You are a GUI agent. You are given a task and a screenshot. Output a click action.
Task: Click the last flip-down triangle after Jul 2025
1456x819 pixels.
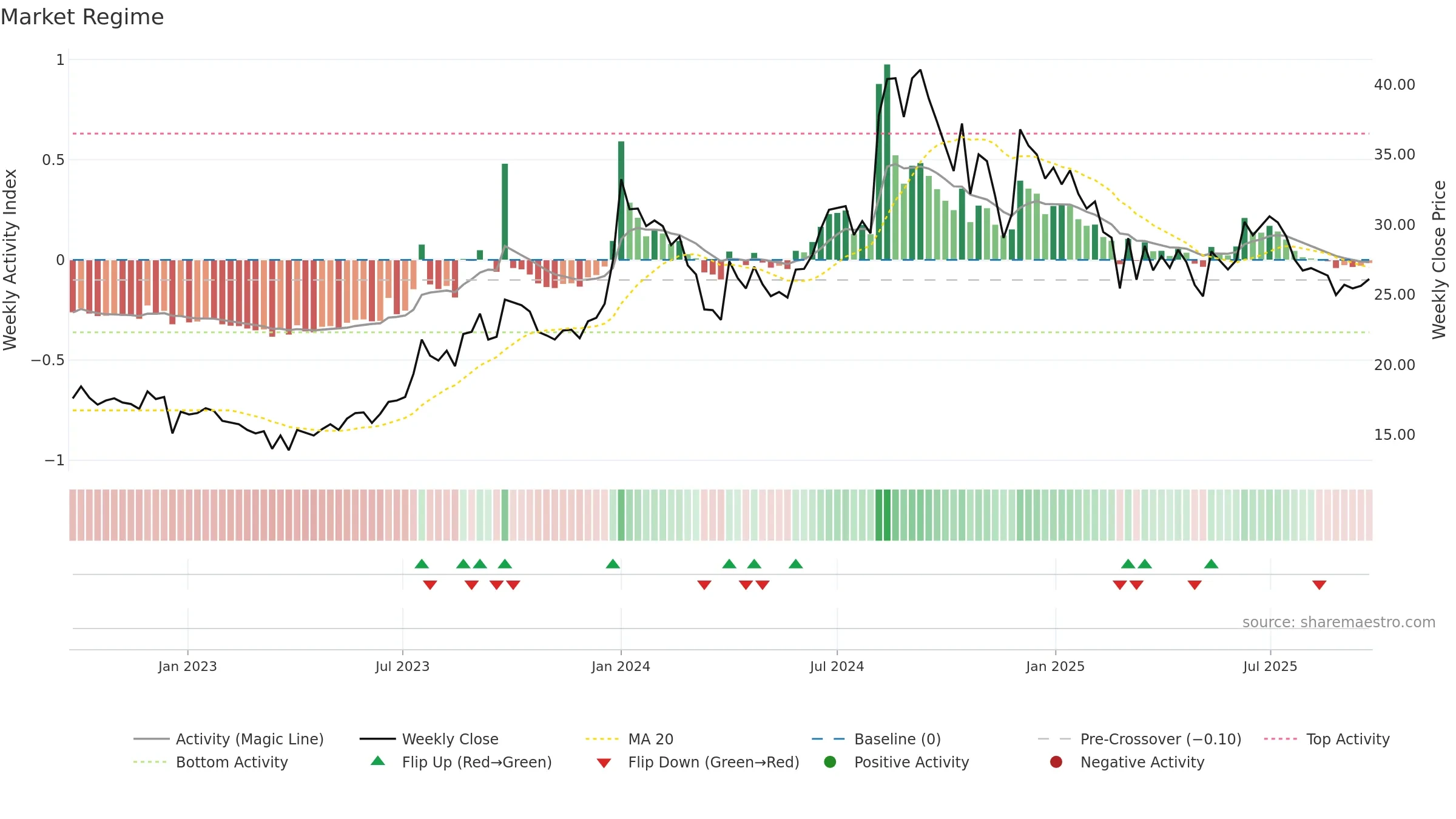(x=1319, y=585)
